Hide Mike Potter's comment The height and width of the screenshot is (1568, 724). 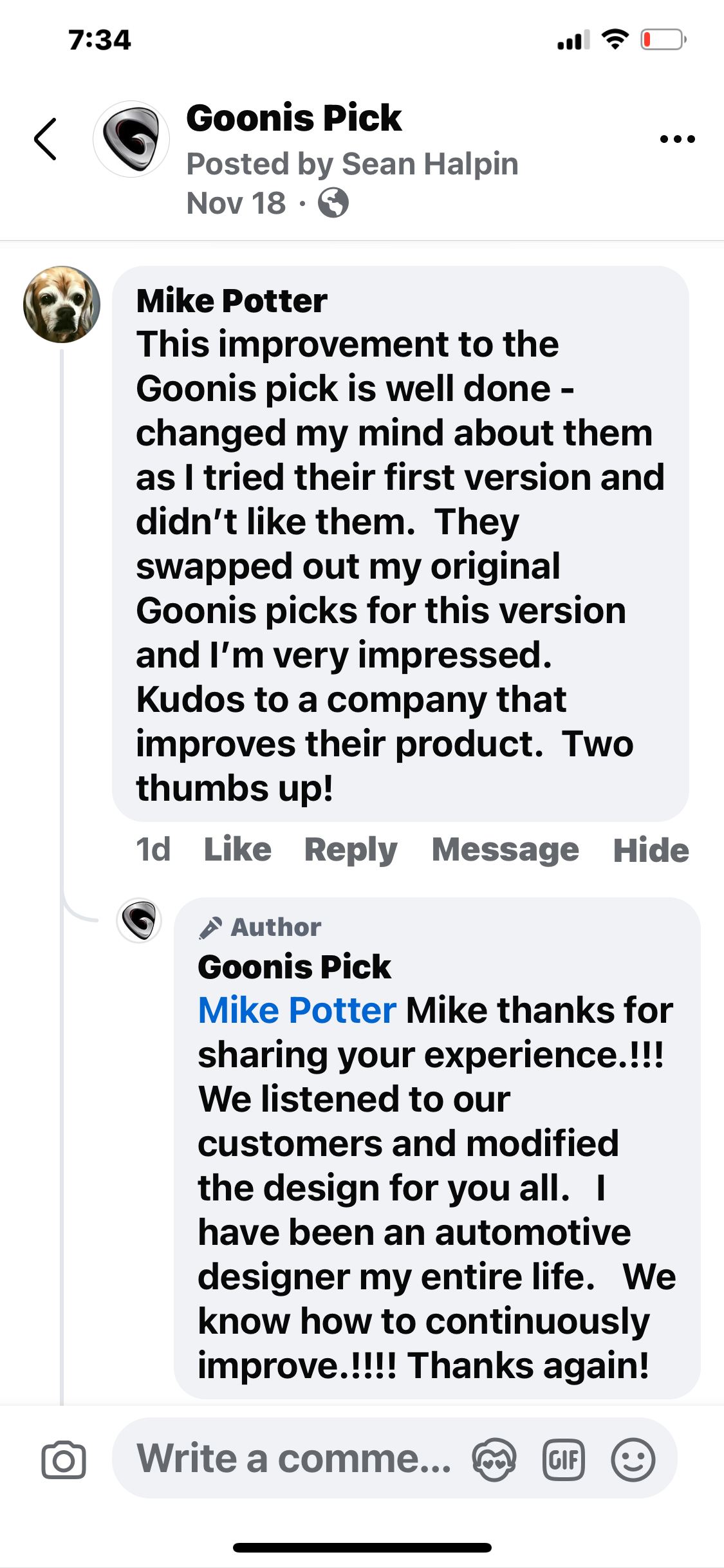click(651, 850)
